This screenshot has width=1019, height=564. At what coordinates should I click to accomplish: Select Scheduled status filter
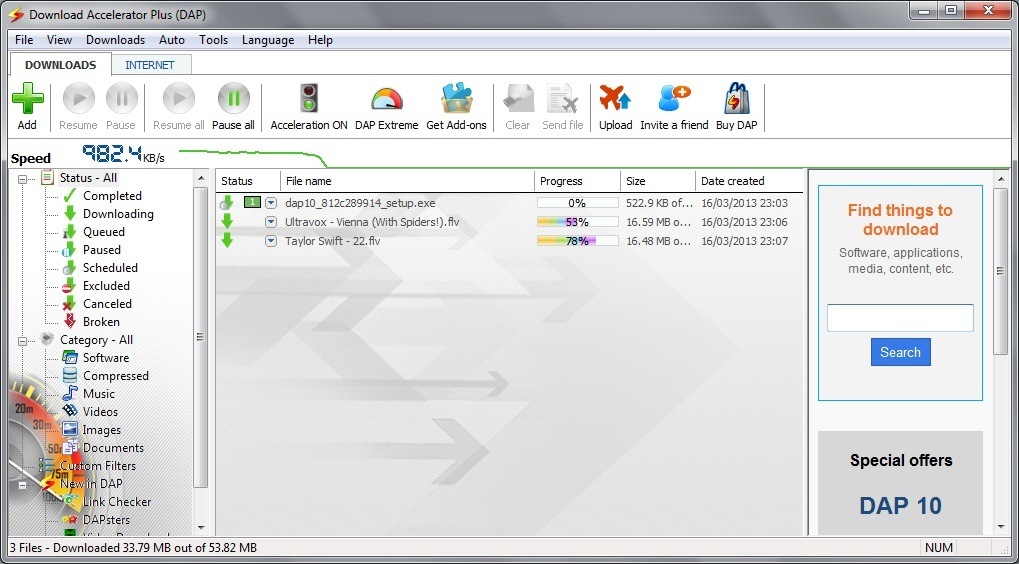(110, 268)
